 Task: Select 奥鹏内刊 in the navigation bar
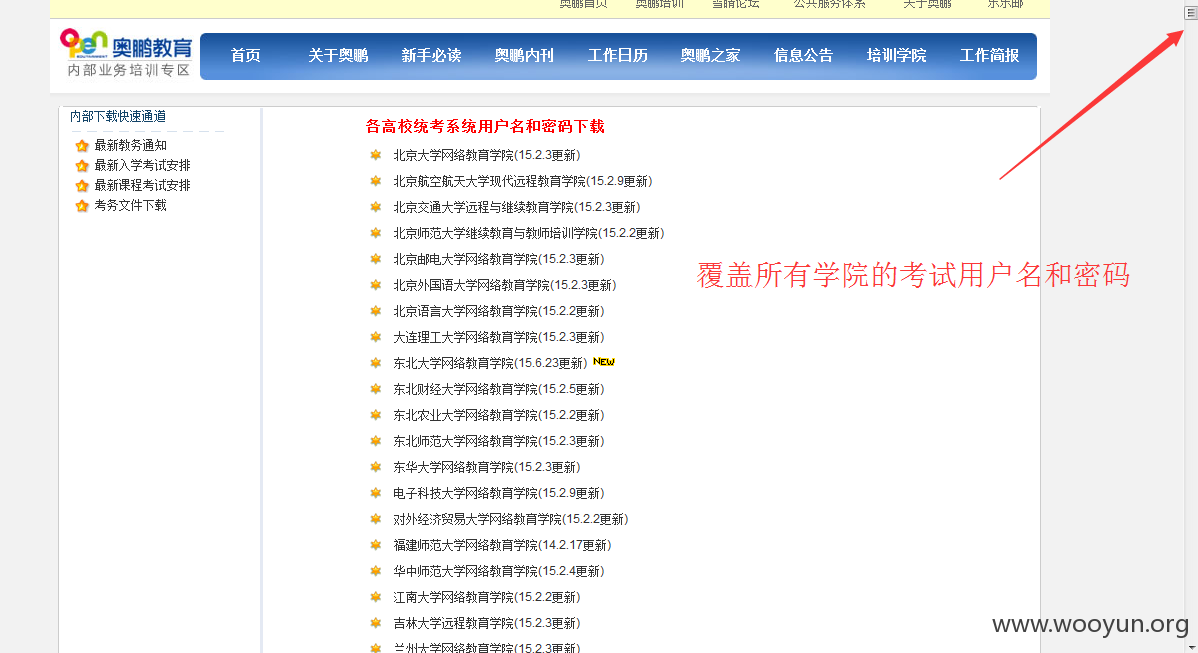[524, 56]
